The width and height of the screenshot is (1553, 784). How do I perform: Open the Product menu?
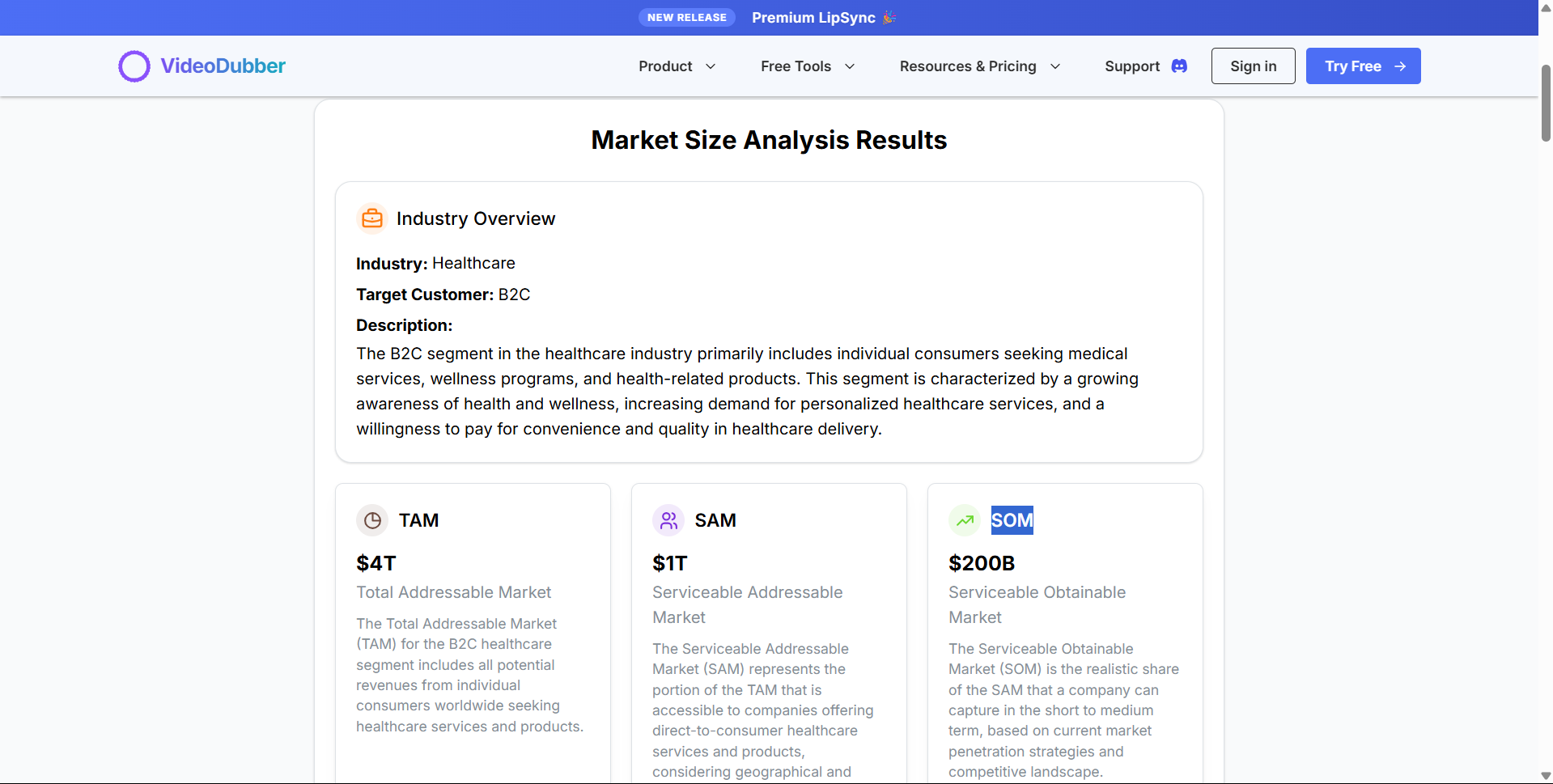tap(677, 66)
